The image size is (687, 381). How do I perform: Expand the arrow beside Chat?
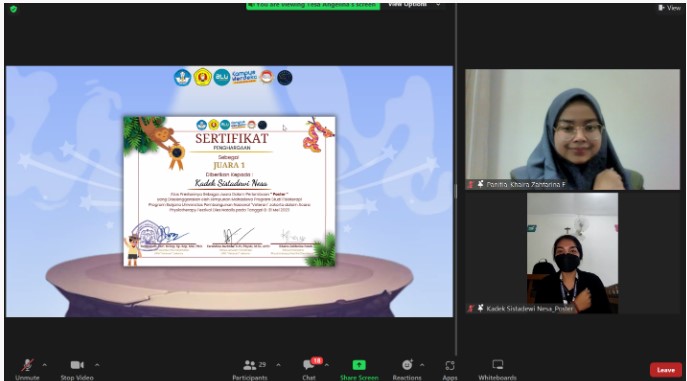click(326, 365)
